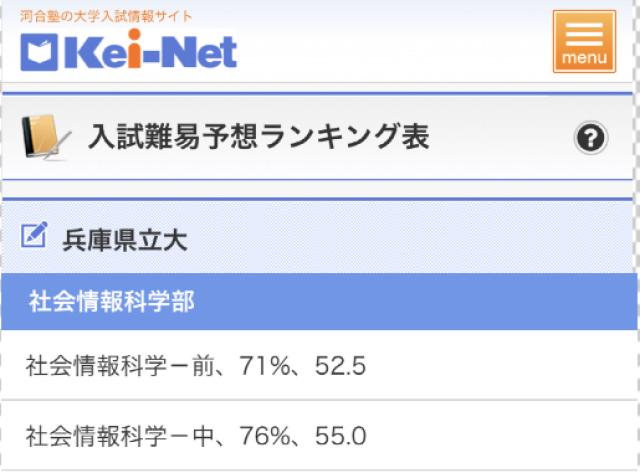Screen dimensions: 640x473
Task: Click the notebook and pen icon
Action: click(x=45, y=138)
